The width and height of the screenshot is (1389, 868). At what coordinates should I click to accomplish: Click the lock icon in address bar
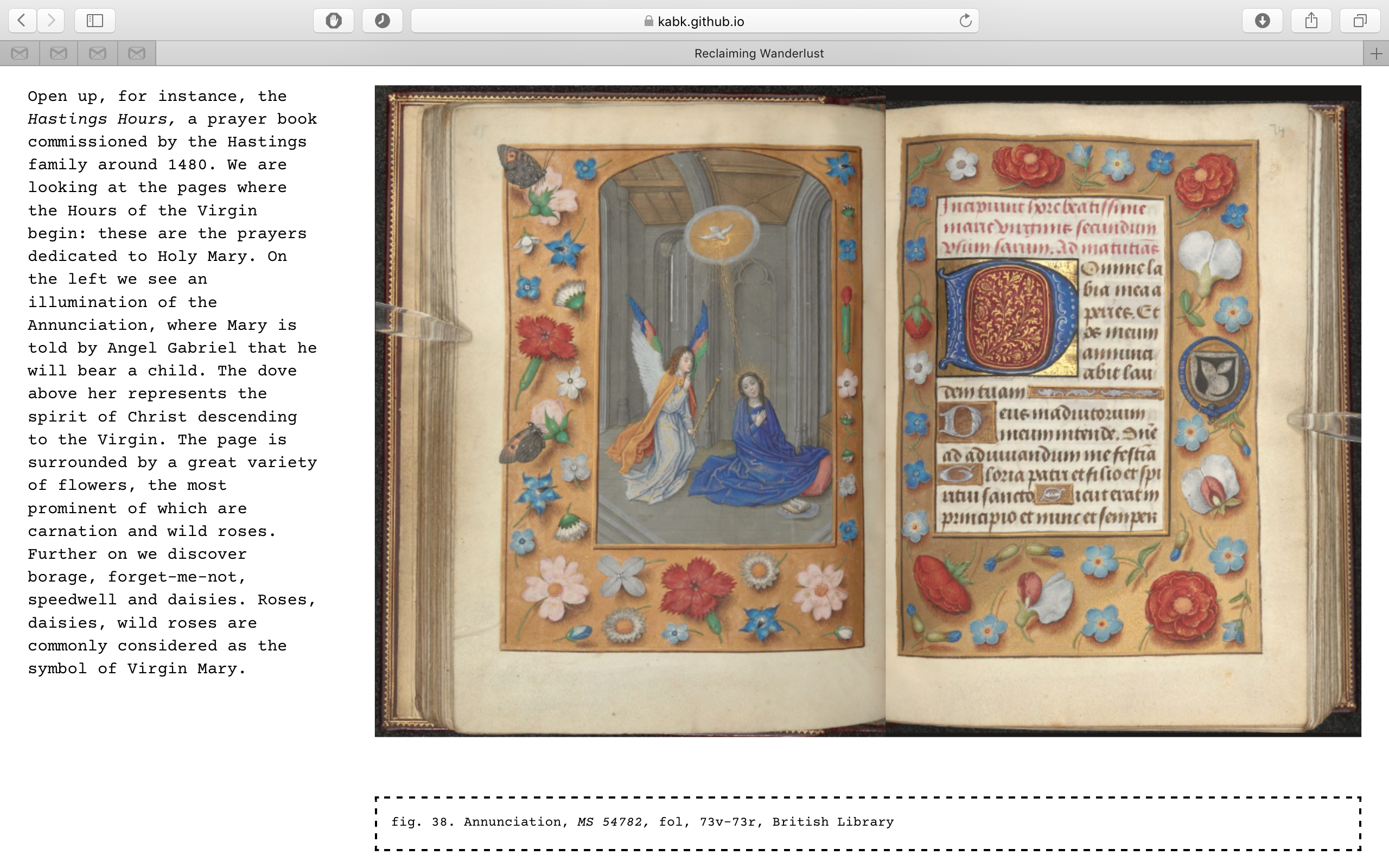click(x=648, y=21)
